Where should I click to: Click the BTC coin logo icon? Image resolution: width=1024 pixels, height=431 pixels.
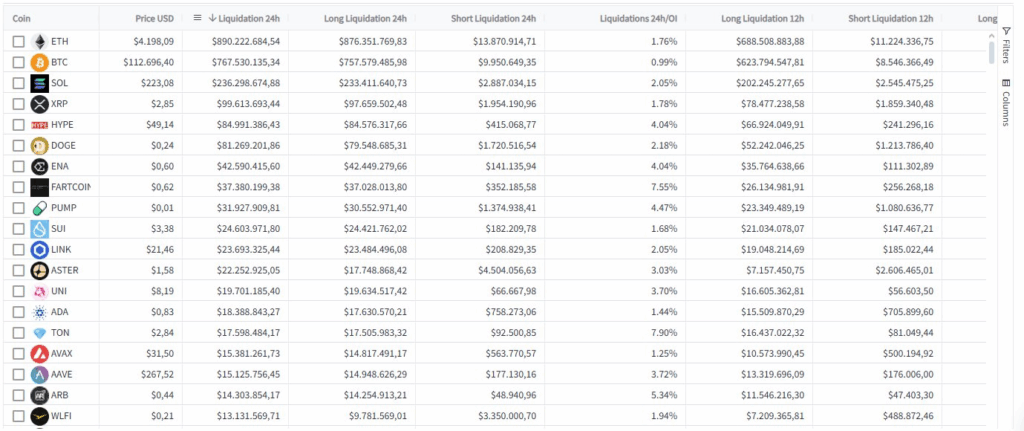pyautogui.click(x=40, y=62)
